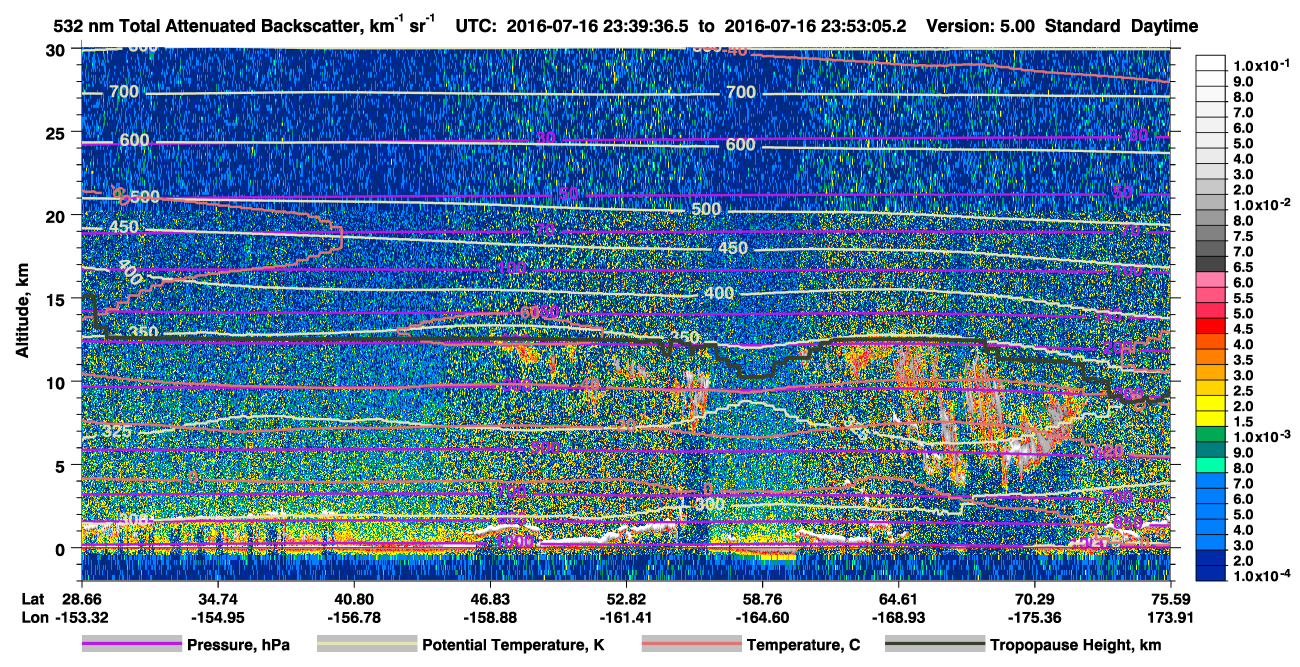Click the magenta Pressure legend line
This screenshot has width=1300, height=667.
[131, 645]
